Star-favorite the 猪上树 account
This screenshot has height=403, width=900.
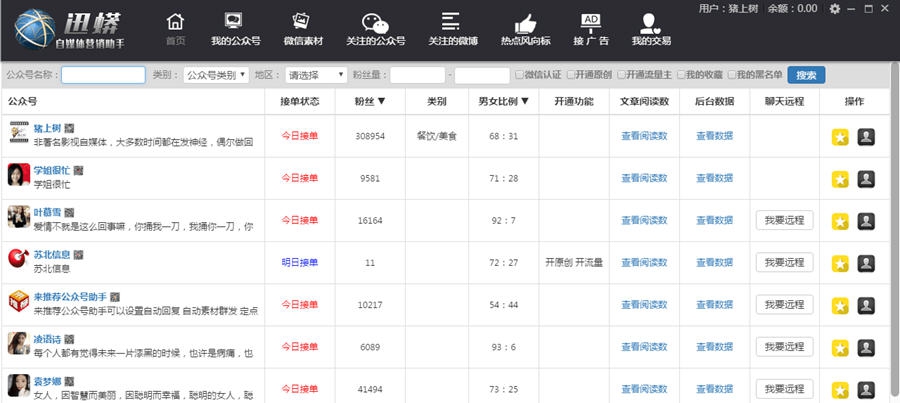pos(840,137)
